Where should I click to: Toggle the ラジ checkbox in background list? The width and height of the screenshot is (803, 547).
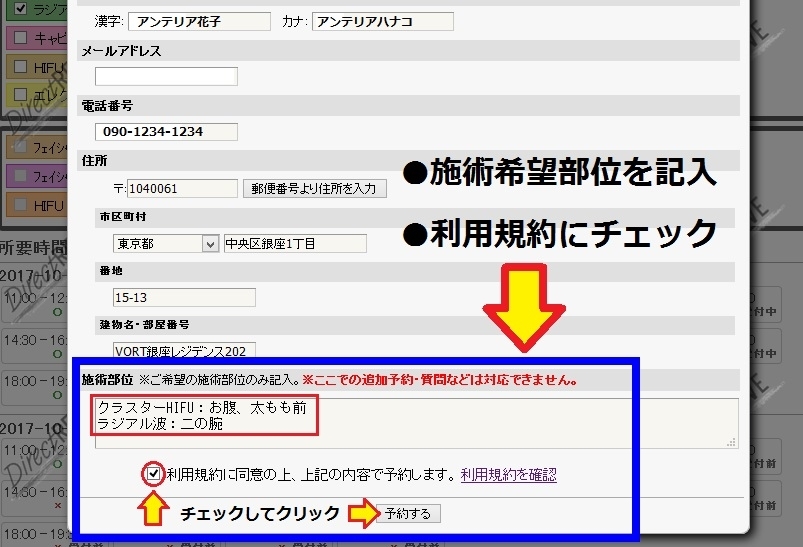(20, 8)
